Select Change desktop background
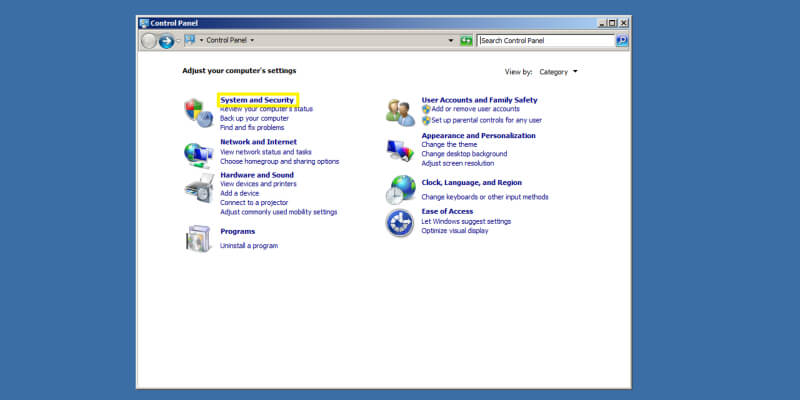The height and width of the screenshot is (400, 800). [464, 154]
